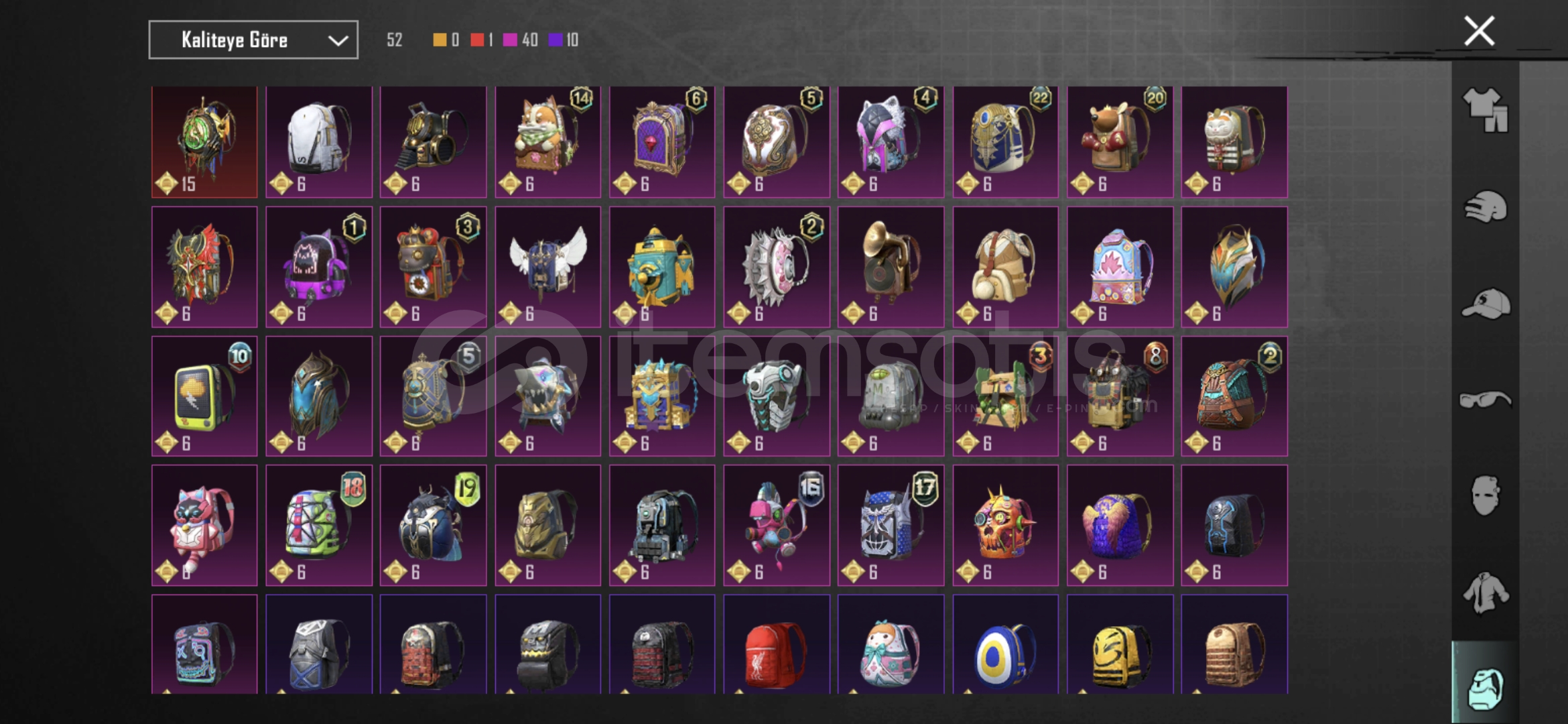The width and height of the screenshot is (1568, 724).
Task: Select the glasses category icon
Action: tap(1485, 400)
